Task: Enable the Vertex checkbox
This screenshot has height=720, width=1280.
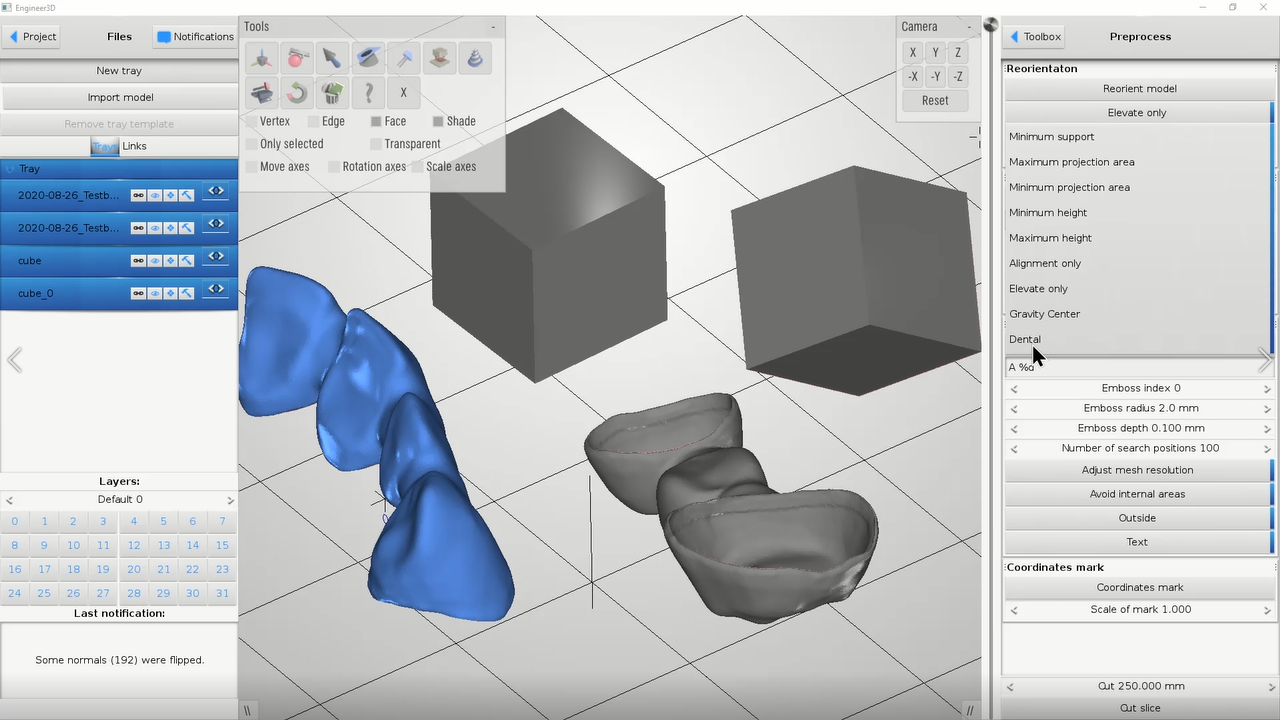Action: 251,122
